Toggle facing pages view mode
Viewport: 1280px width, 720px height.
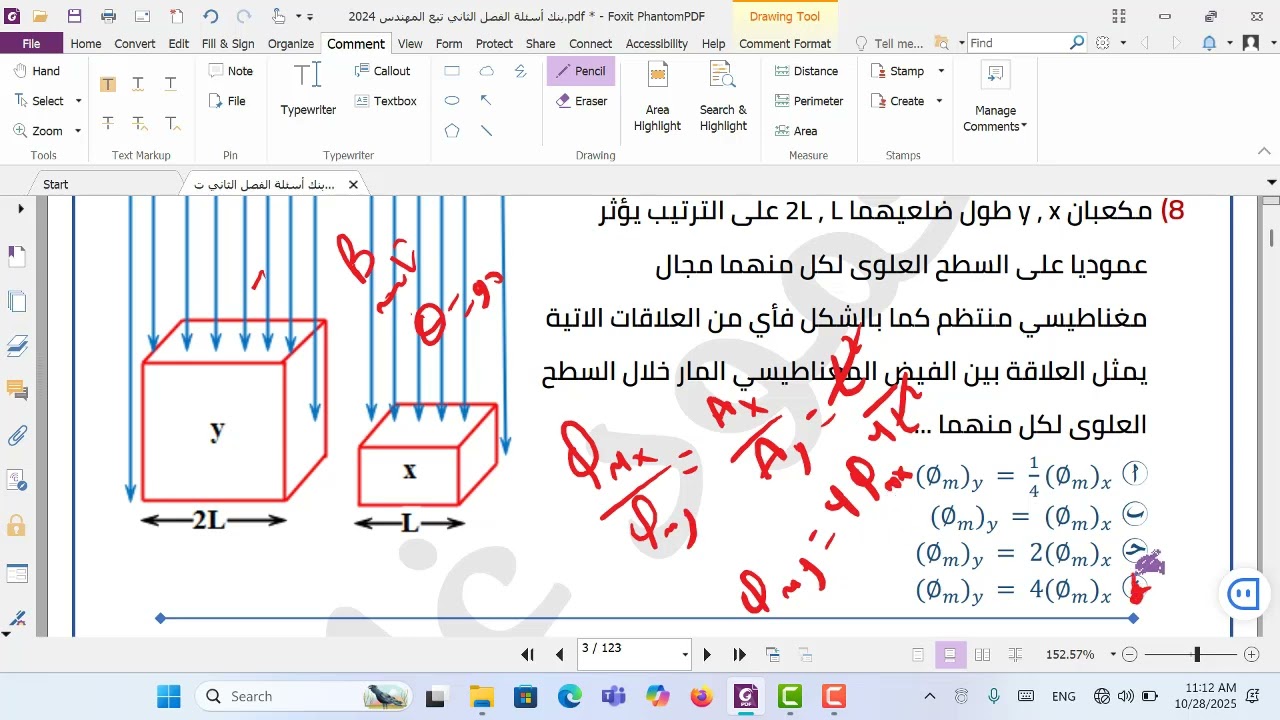point(982,655)
